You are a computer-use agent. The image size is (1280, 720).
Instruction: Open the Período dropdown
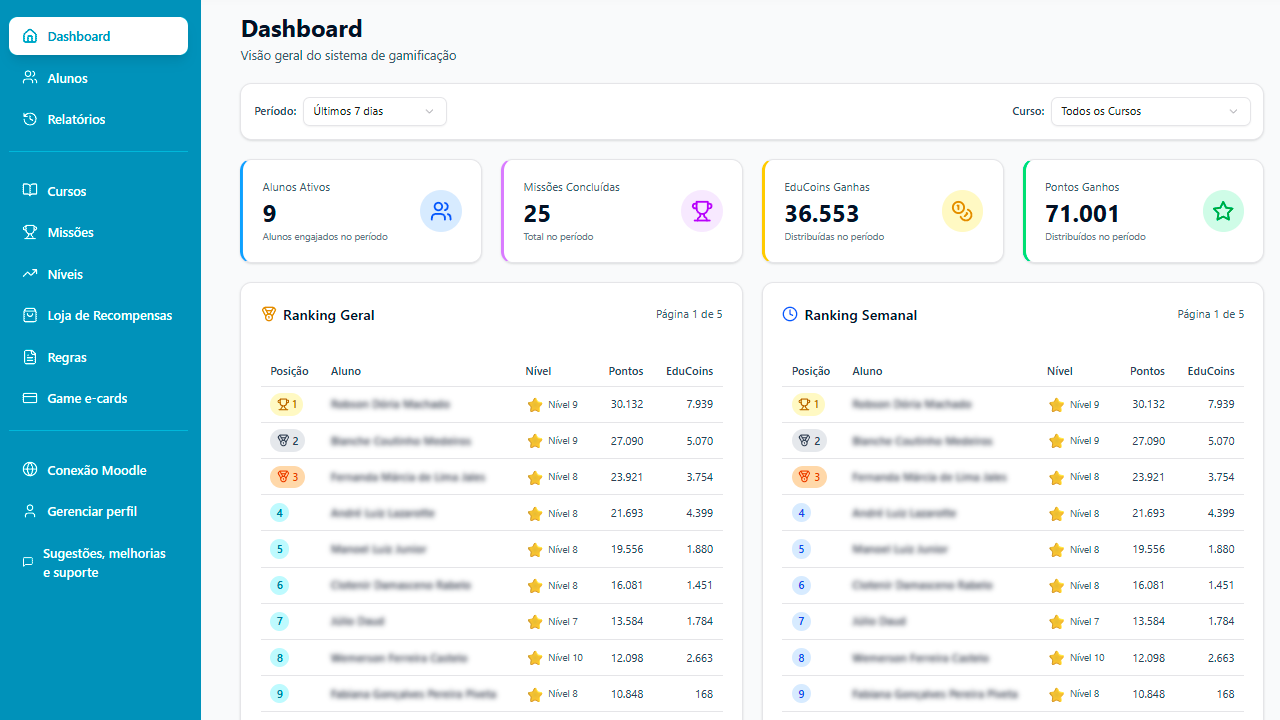374,111
